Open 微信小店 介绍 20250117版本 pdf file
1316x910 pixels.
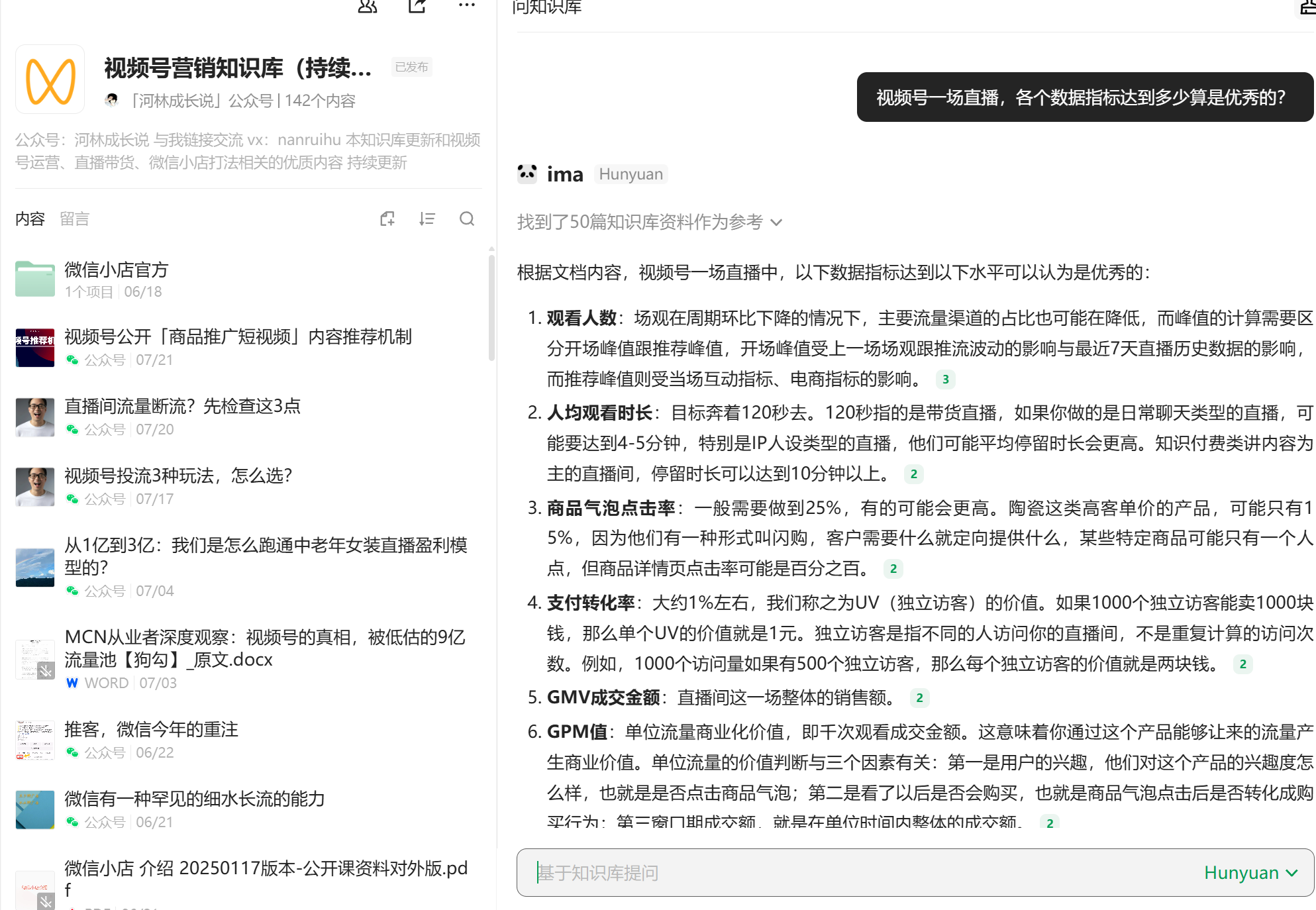tap(266, 878)
